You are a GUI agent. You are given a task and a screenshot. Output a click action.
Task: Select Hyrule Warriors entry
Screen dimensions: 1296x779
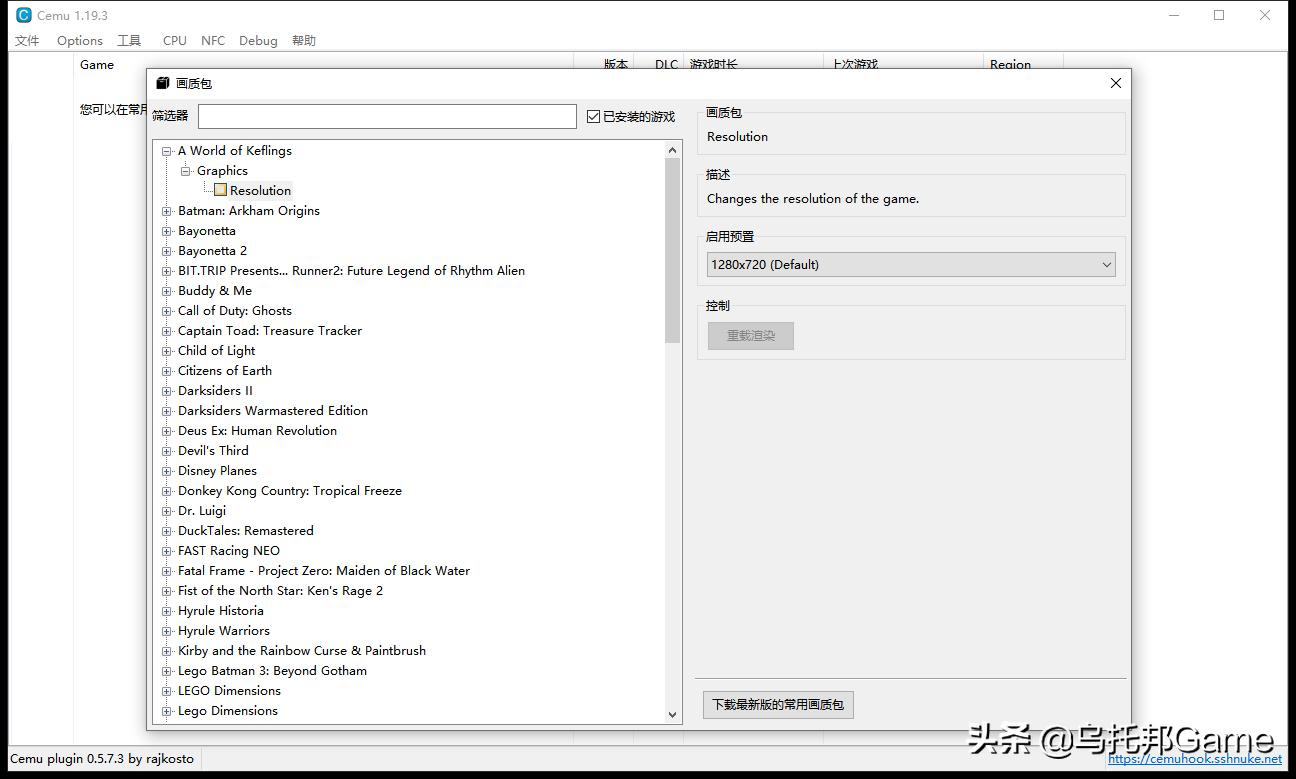click(224, 631)
